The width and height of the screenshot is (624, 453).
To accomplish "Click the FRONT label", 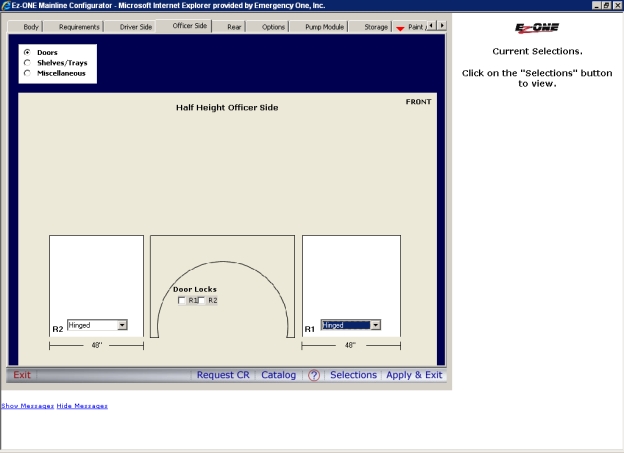I will tap(418, 102).
